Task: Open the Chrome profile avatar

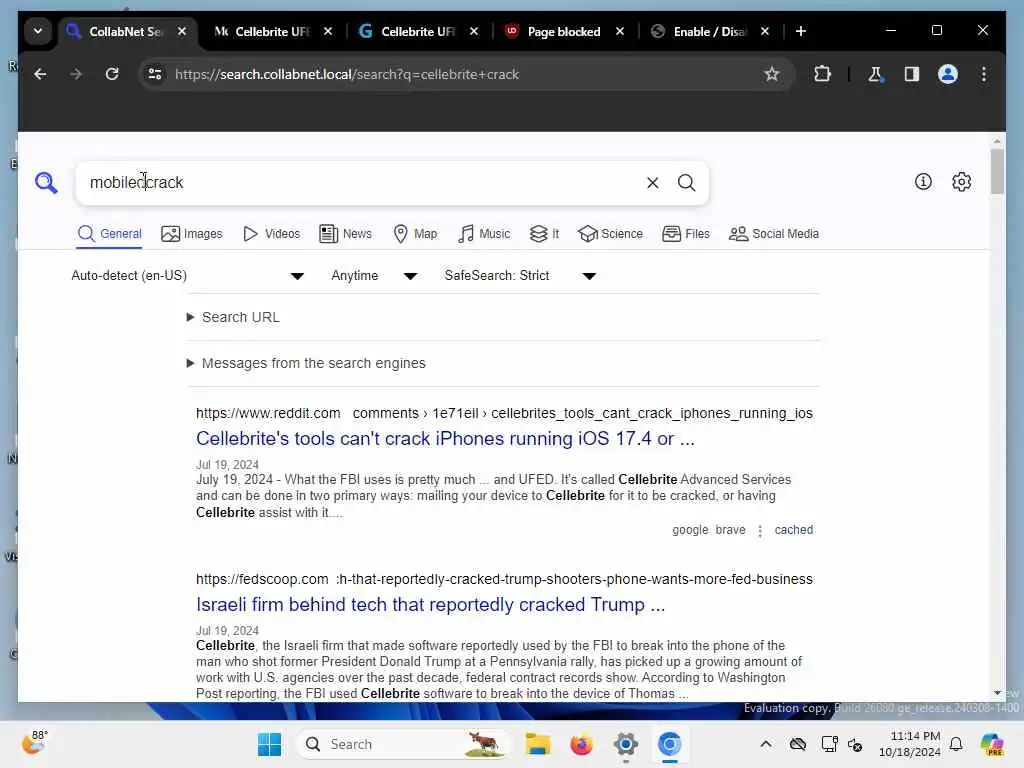Action: (948, 74)
